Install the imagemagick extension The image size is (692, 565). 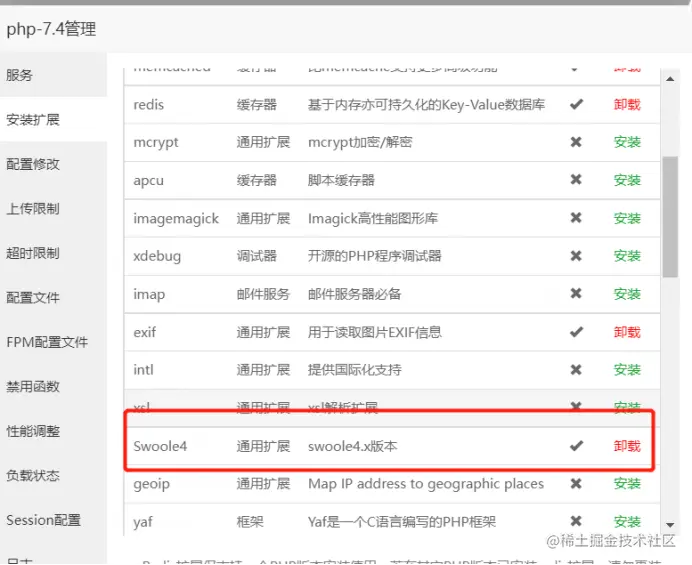(627, 218)
